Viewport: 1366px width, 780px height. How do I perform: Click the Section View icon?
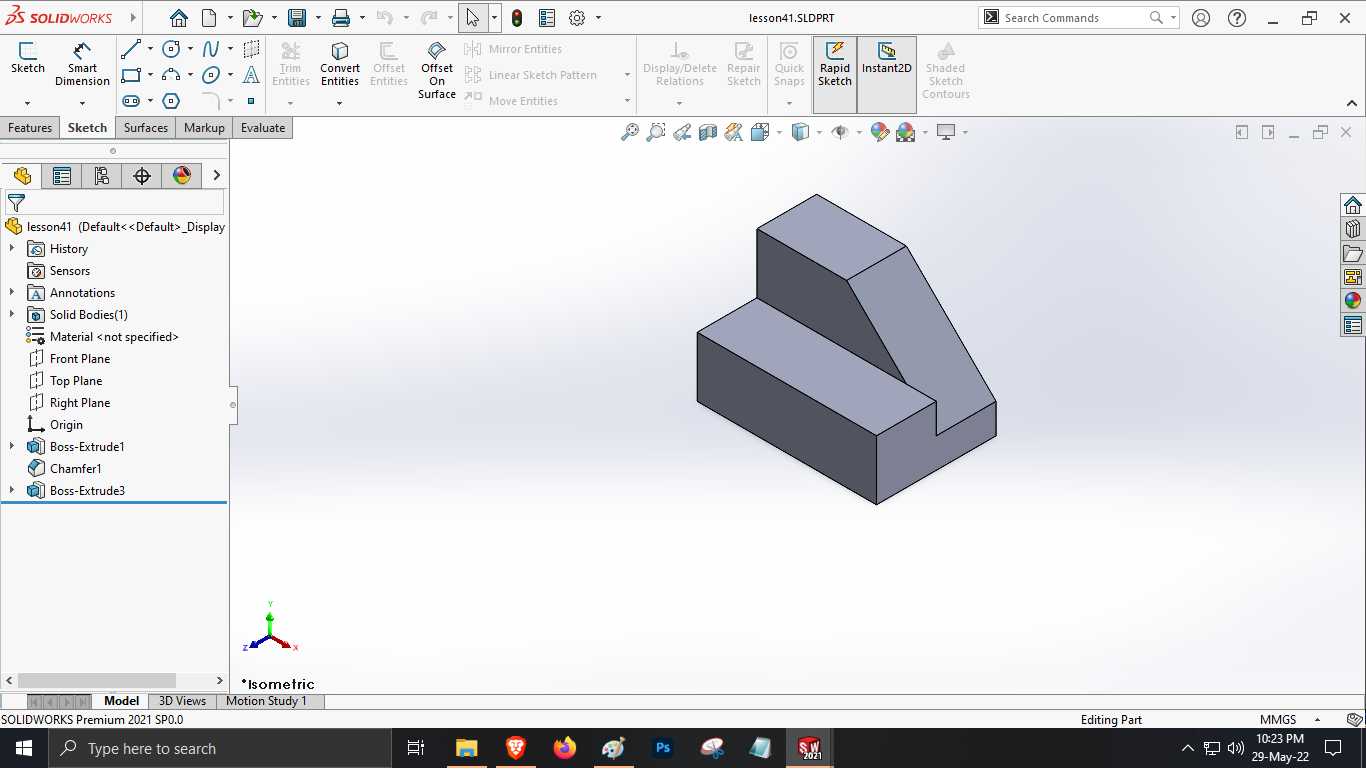click(x=708, y=132)
